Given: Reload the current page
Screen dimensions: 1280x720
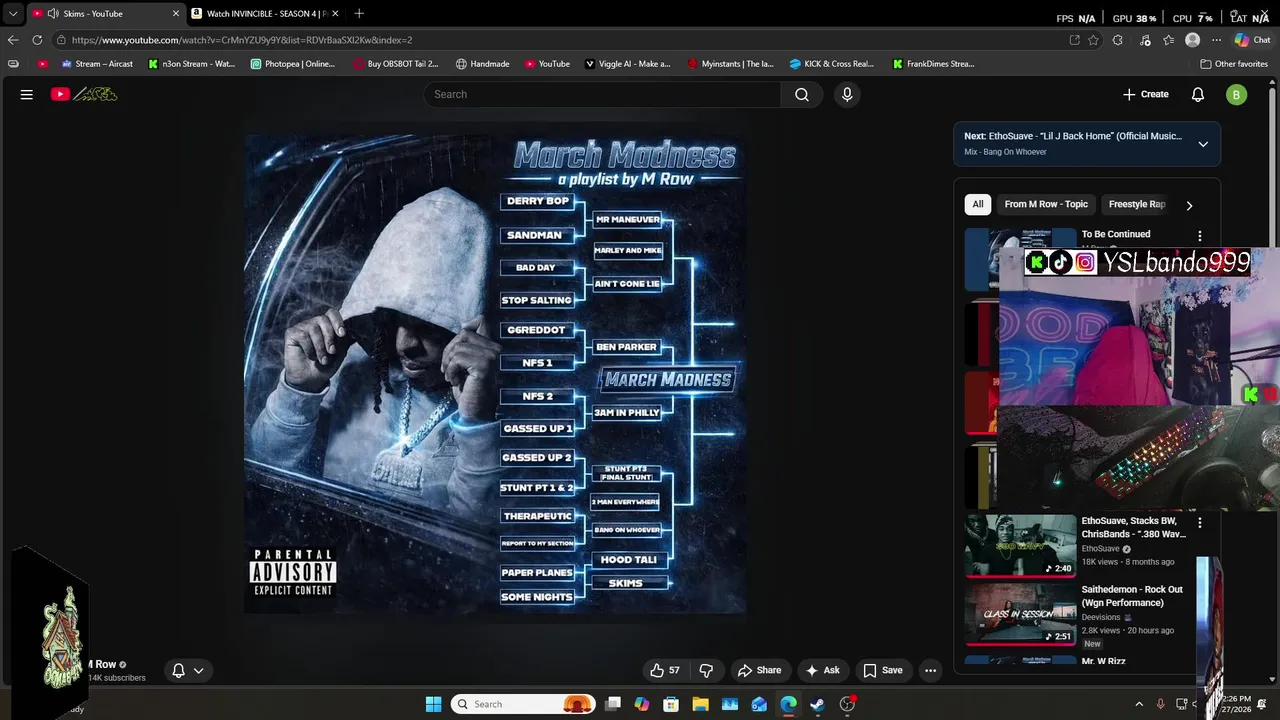Looking at the screenshot, I should click(37, 40).
